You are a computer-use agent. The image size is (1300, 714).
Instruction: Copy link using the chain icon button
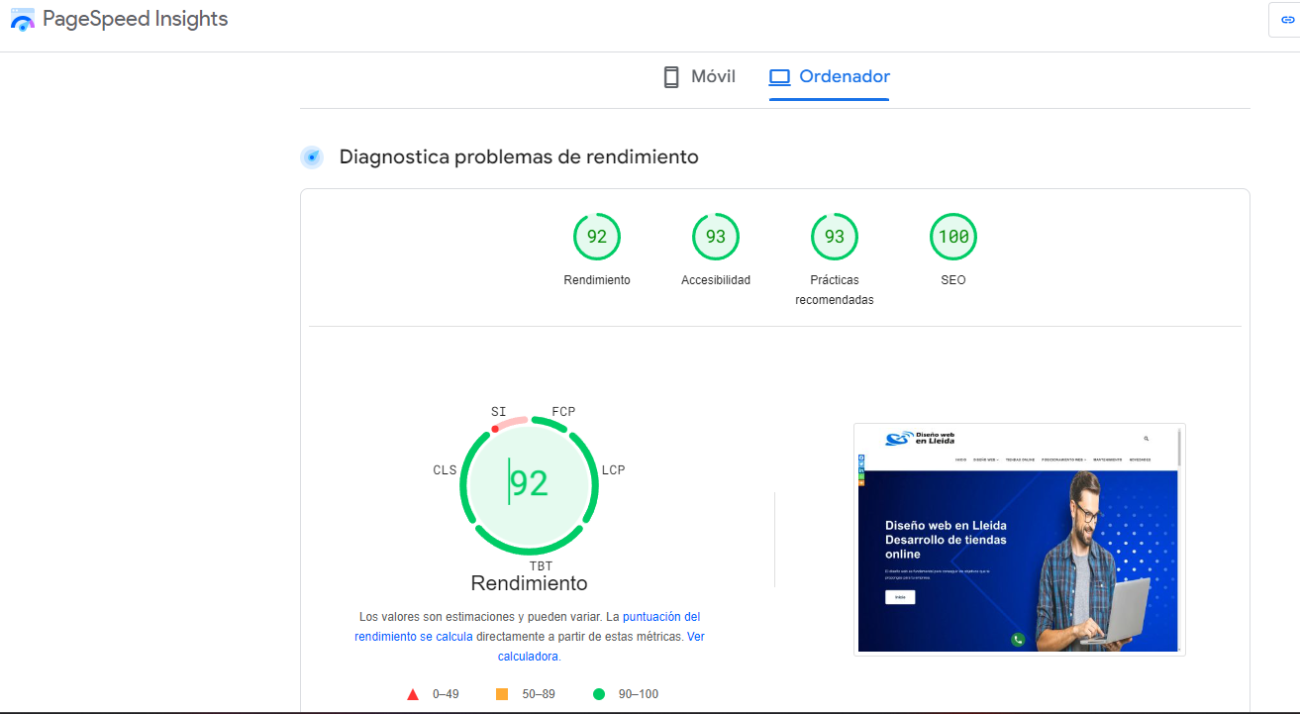[x=1287, y=20]
